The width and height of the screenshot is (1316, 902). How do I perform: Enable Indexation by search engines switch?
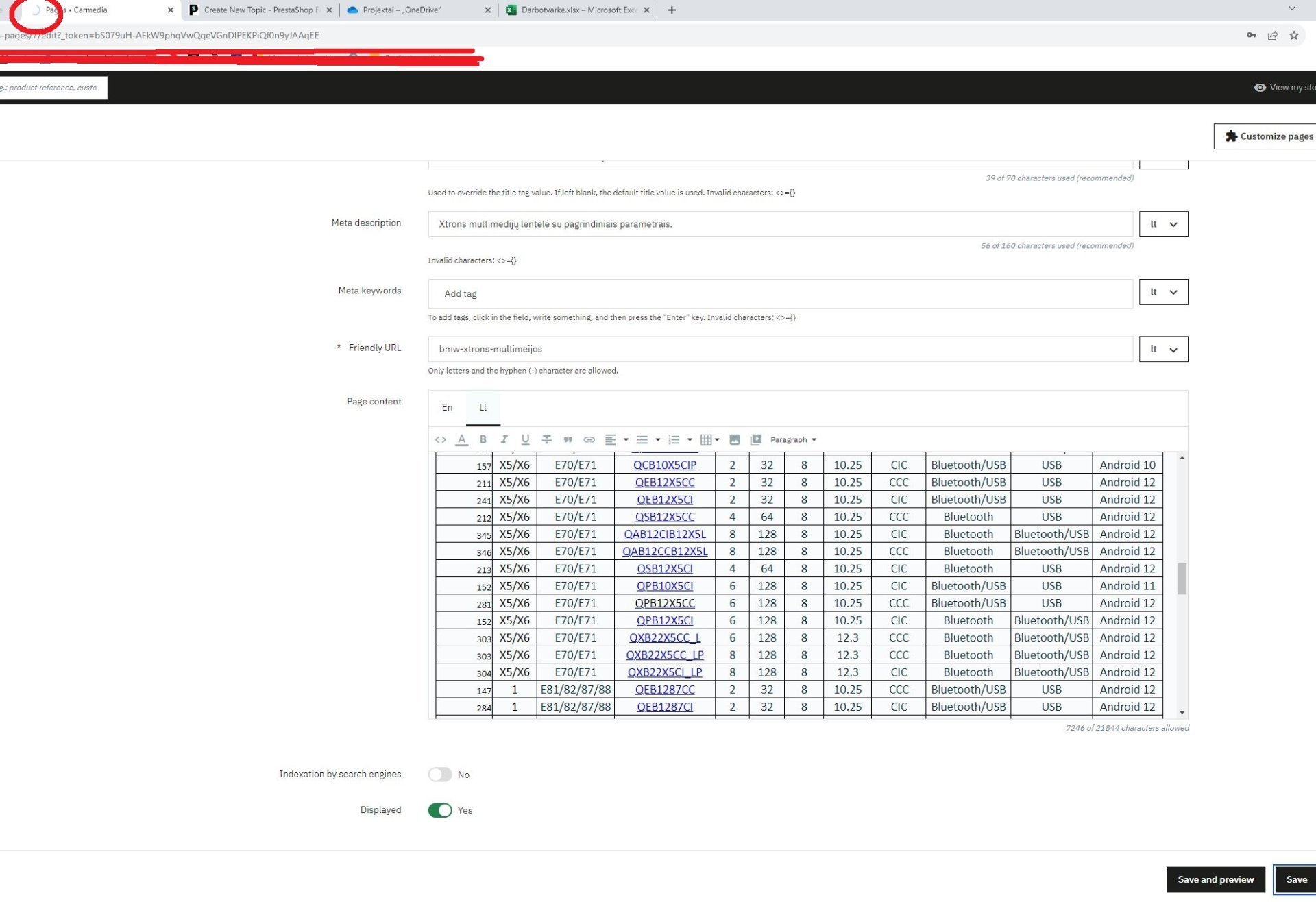(x=440, y=775)
